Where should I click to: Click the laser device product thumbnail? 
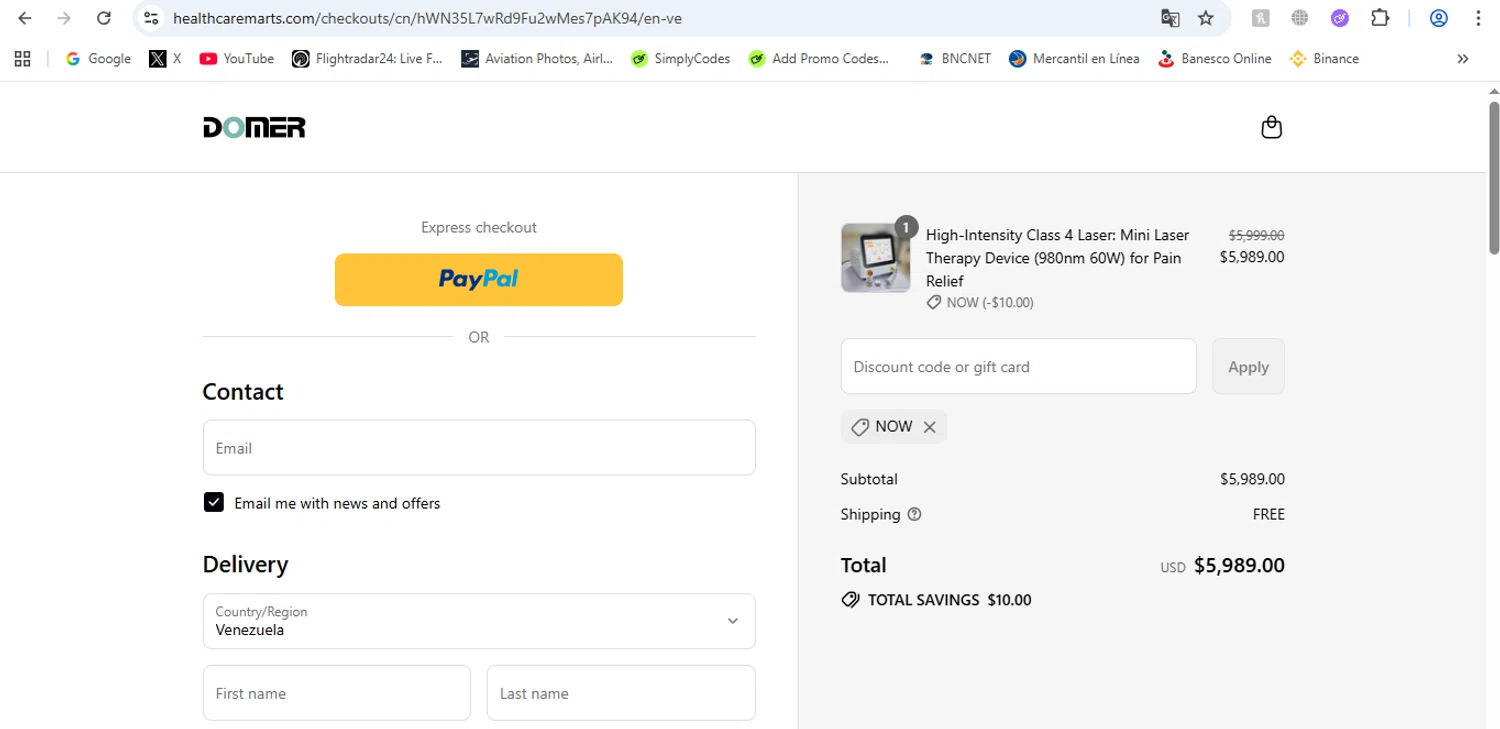(875, 258)
